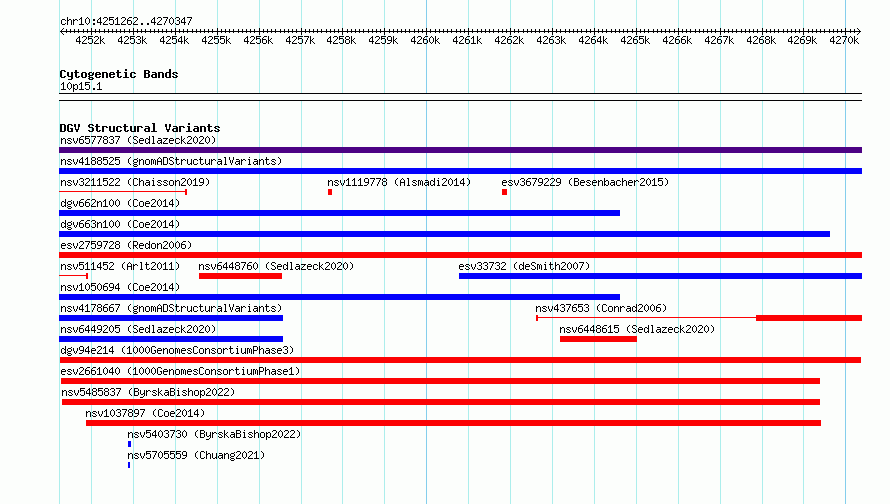Click the ruler's right arrowhead

point(858,31)
